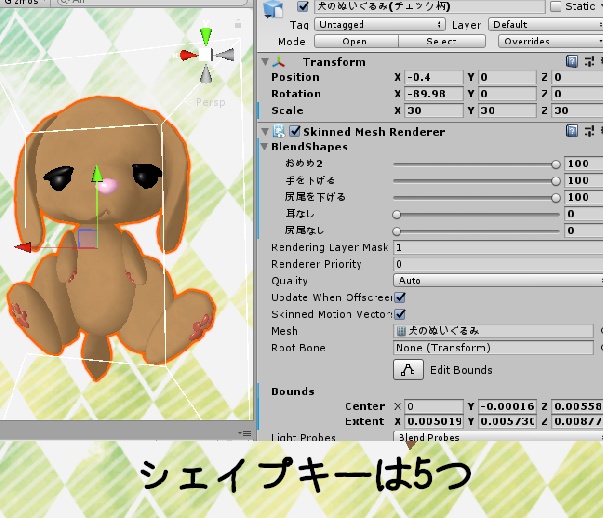
Task: Click the Transform component axes icon
Action: pyautogui.click(x=279, y=62)
